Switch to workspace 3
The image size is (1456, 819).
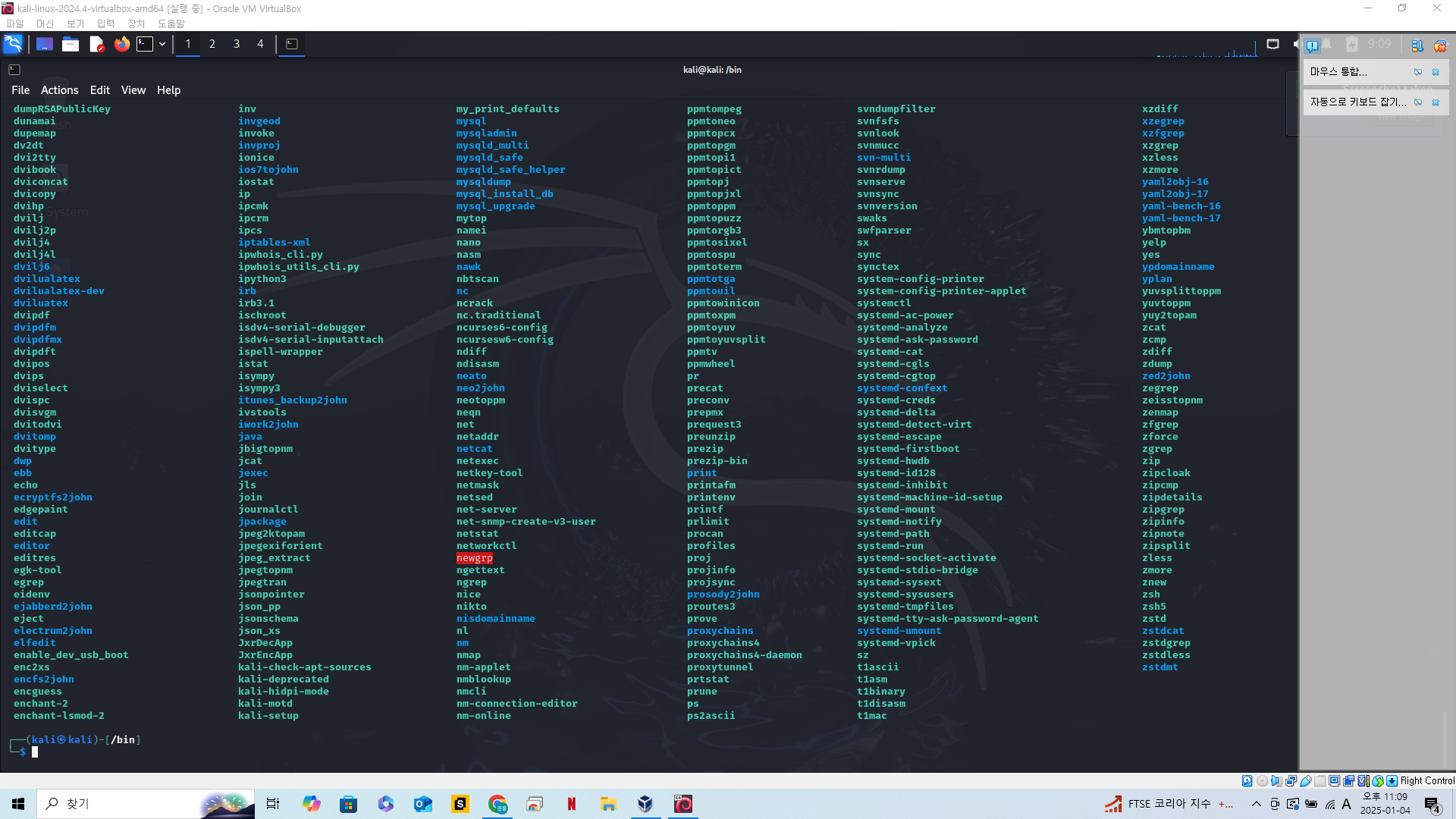236,44
